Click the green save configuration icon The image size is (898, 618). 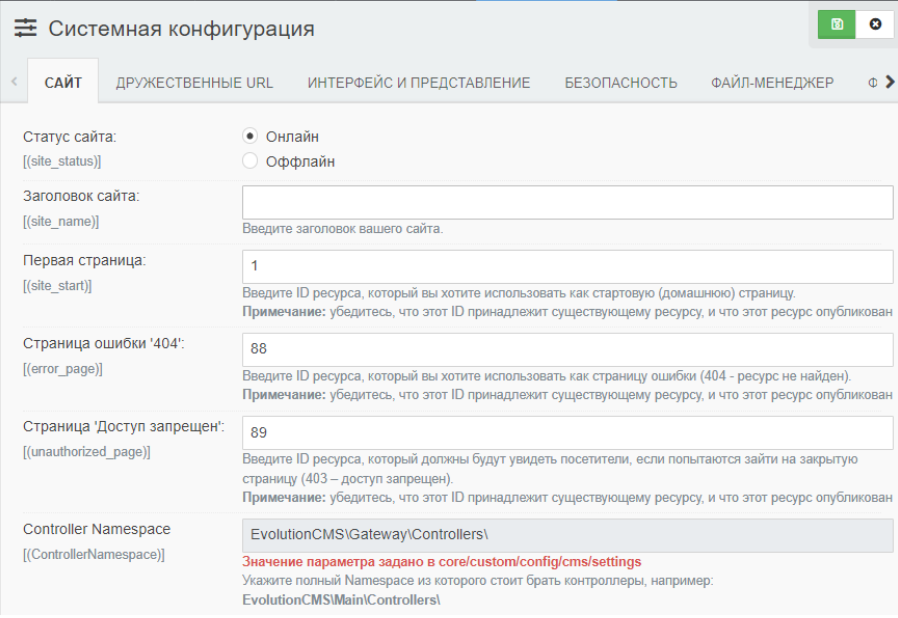(x=836, y=24)
